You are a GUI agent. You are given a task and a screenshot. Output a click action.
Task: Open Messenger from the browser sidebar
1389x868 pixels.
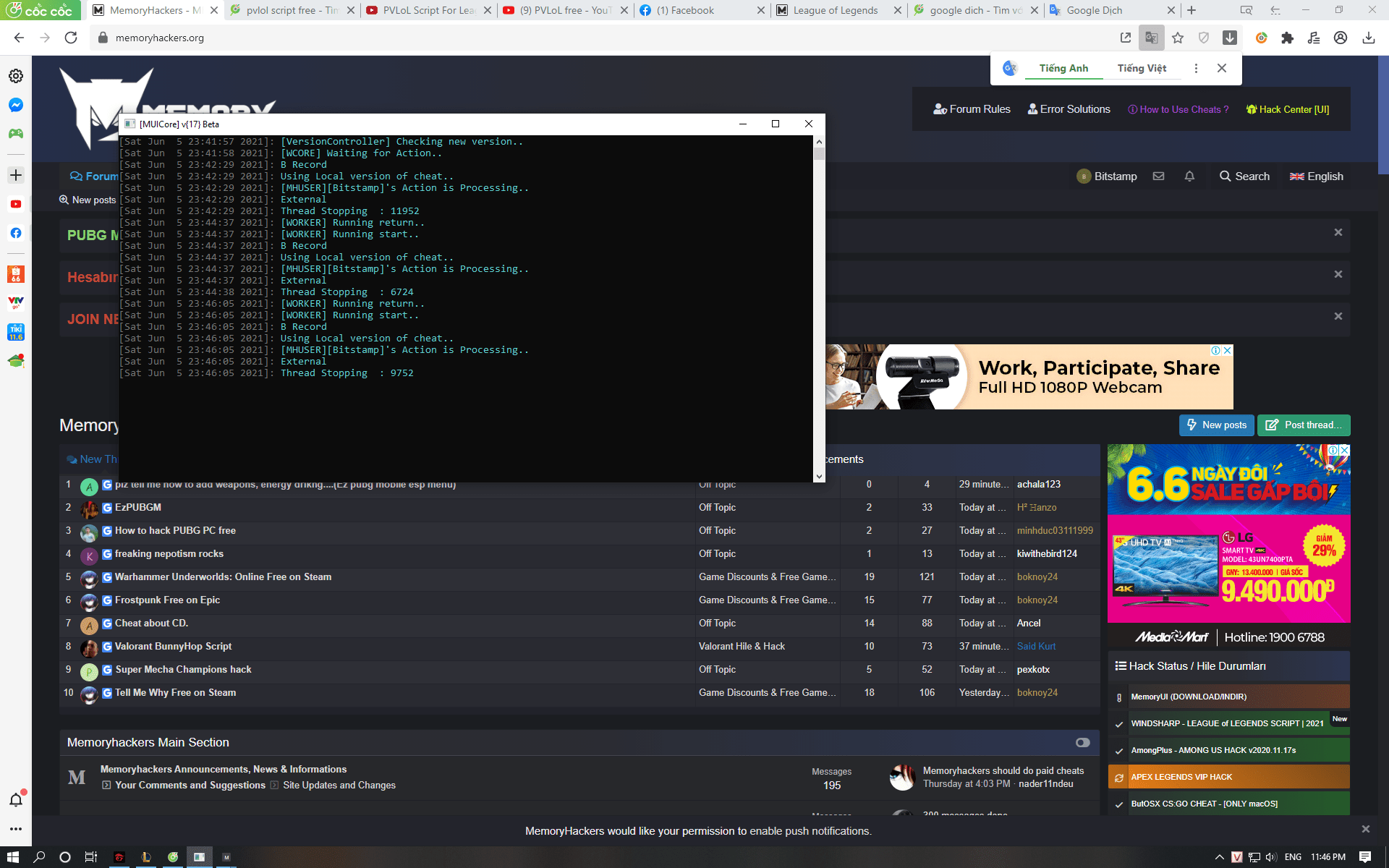click(x=16, y=105)
